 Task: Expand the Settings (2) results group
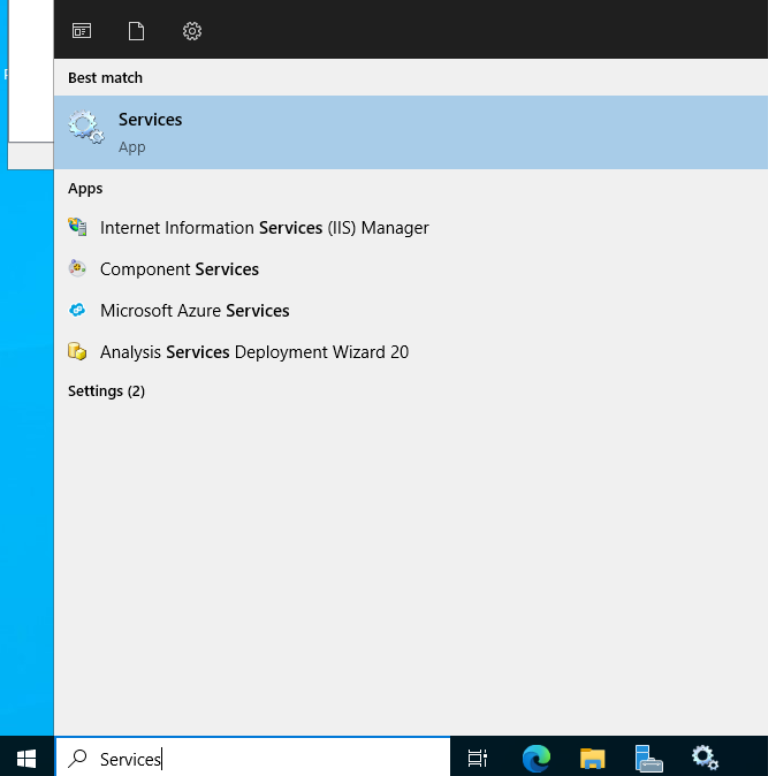coord(106,391)
